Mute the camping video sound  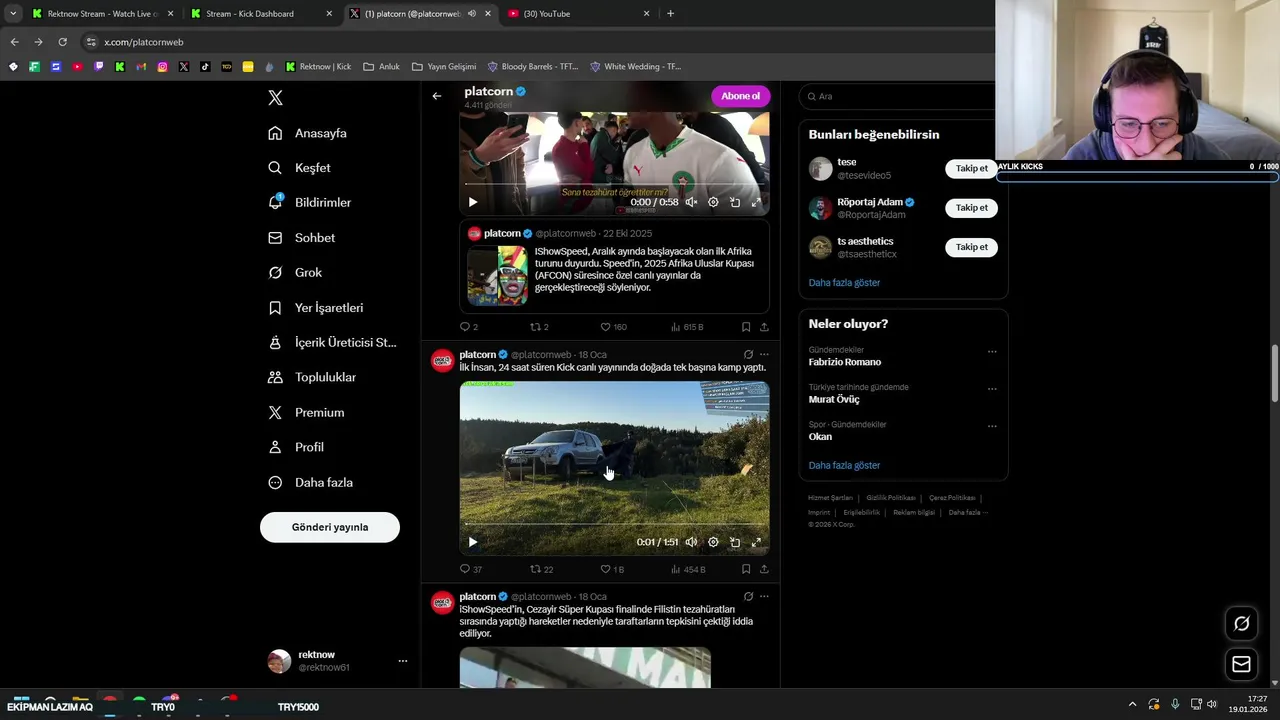coord(691,542)
